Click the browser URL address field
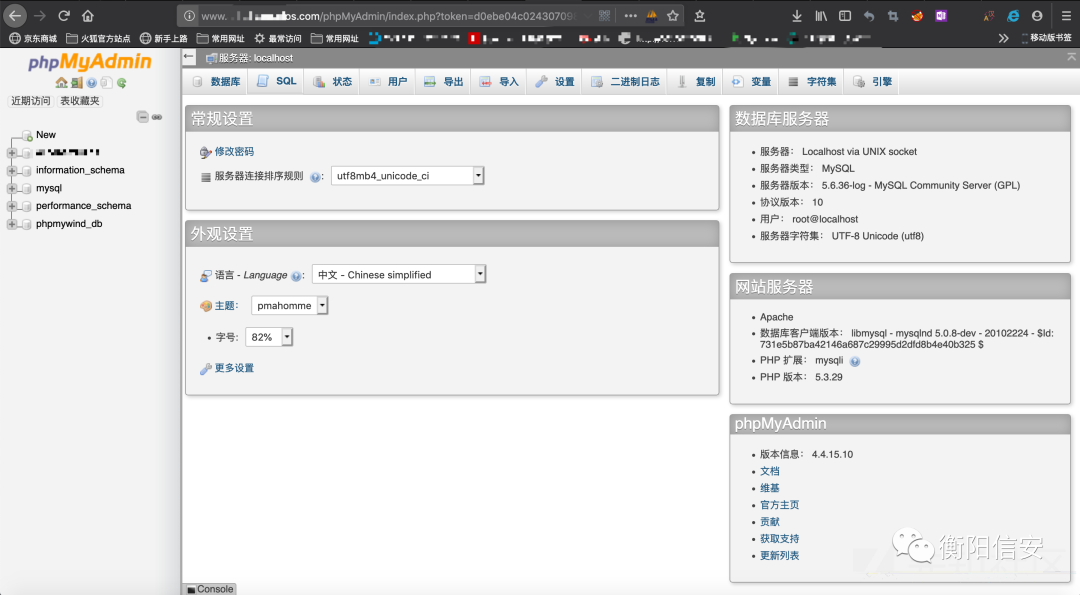 pyautogui.click(x=388, y=15)
